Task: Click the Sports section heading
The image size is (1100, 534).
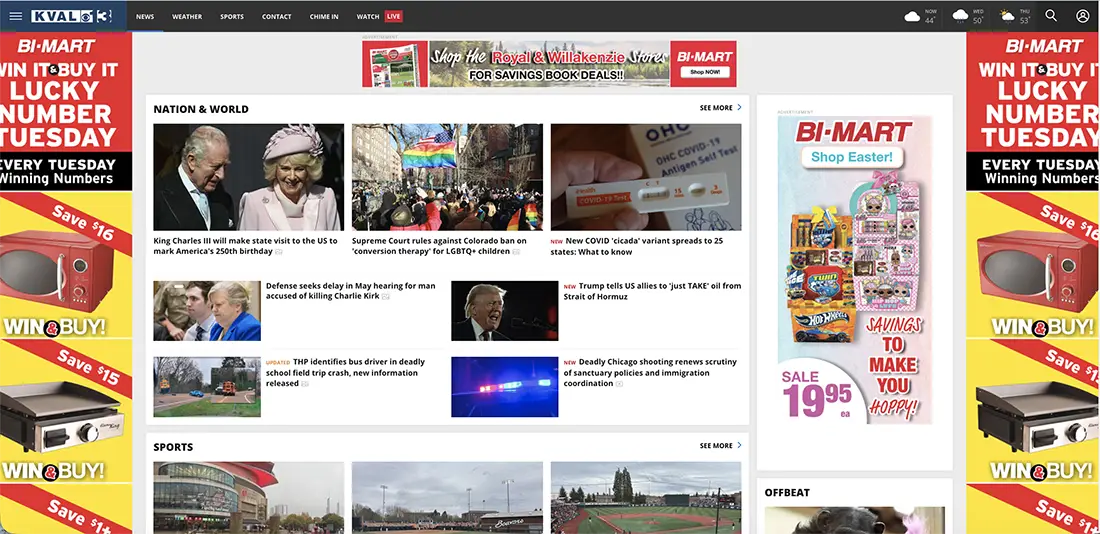Action: (173, 447)
